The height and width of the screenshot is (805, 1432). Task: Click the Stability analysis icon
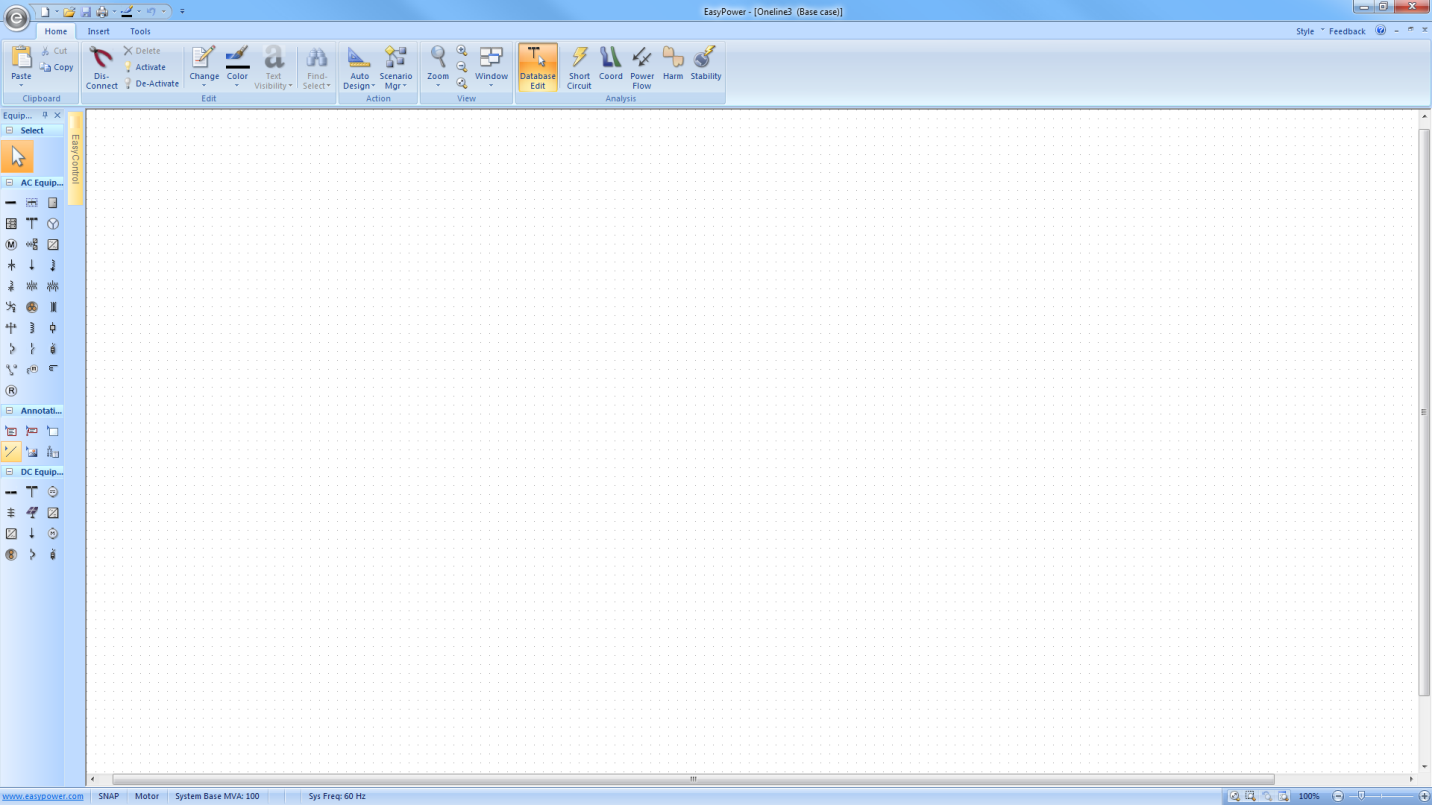(x=705, y=67)
